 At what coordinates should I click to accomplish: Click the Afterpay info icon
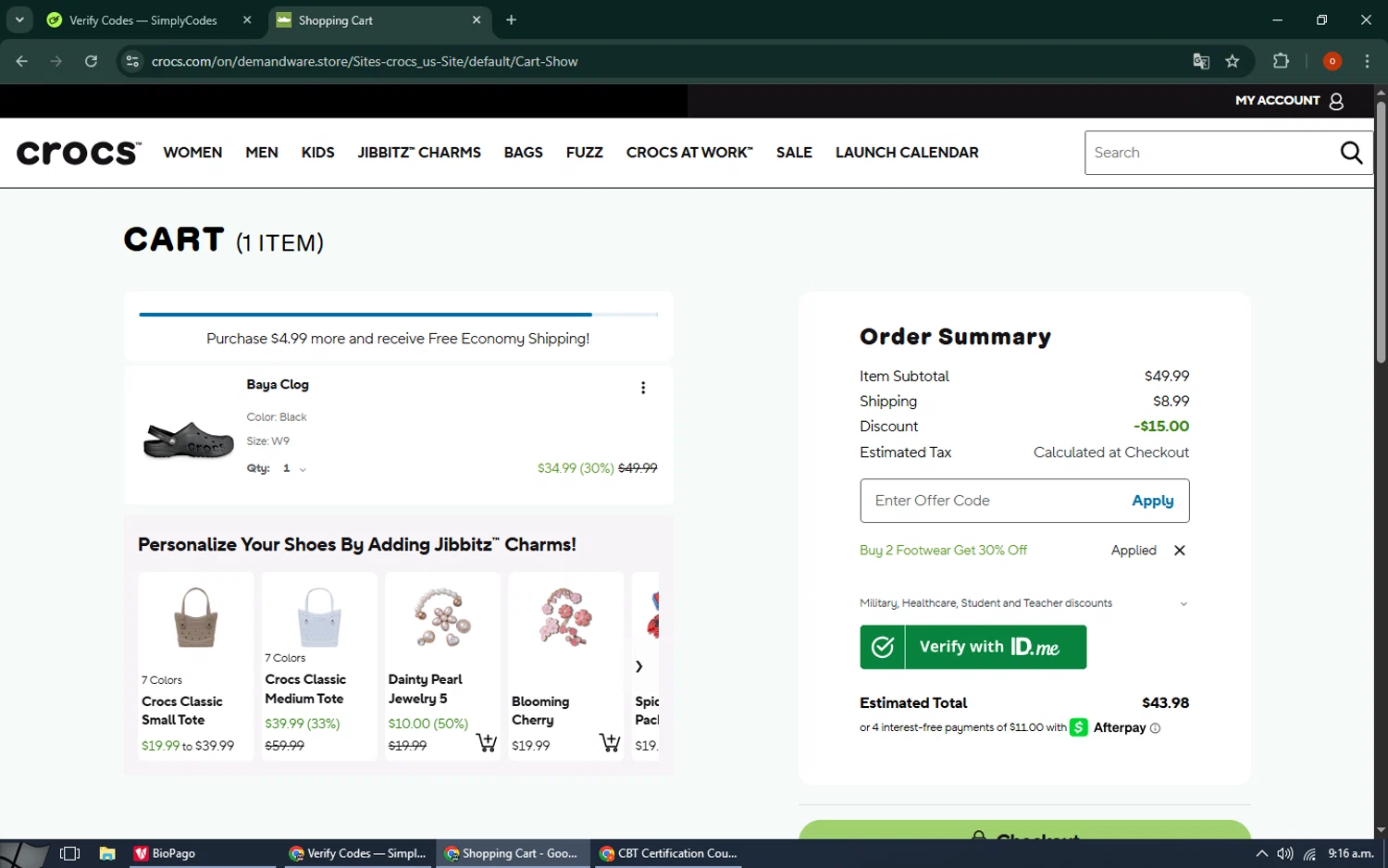1155,728
